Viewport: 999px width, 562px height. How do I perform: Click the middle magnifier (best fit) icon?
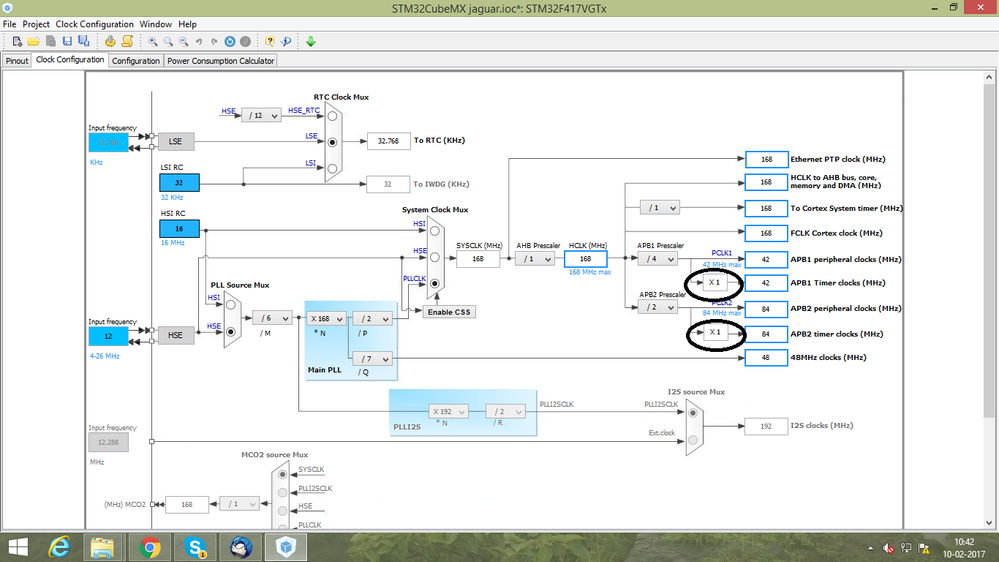pyautogui.click(x=168, y=41)
